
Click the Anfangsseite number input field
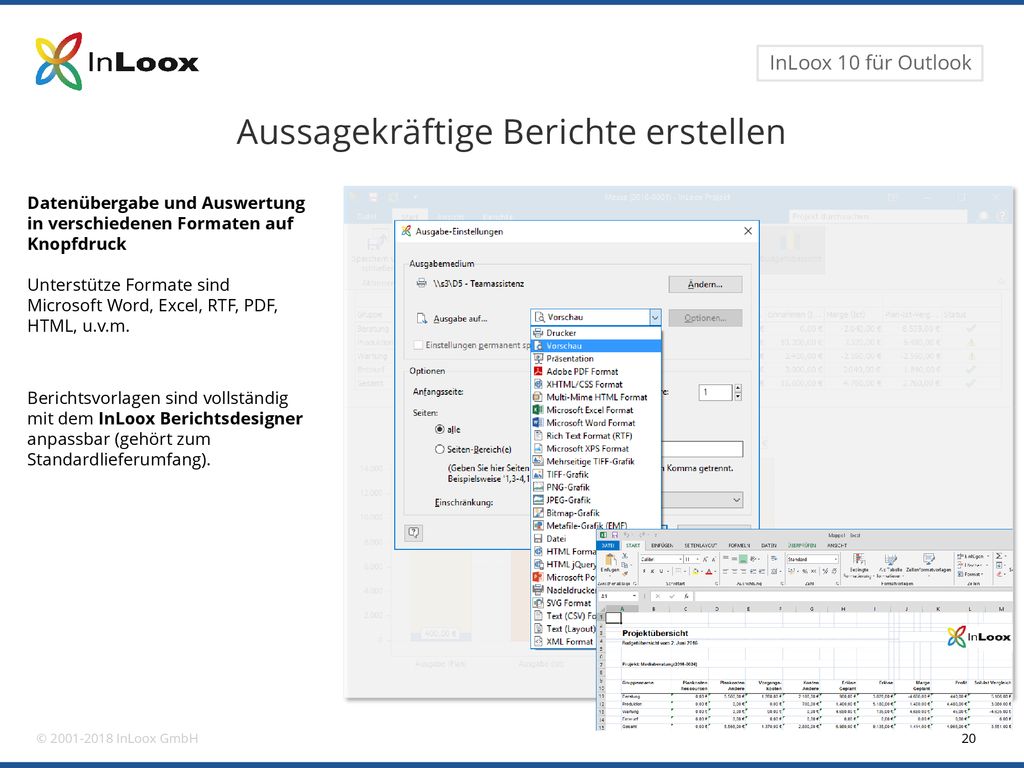[716, 392]
